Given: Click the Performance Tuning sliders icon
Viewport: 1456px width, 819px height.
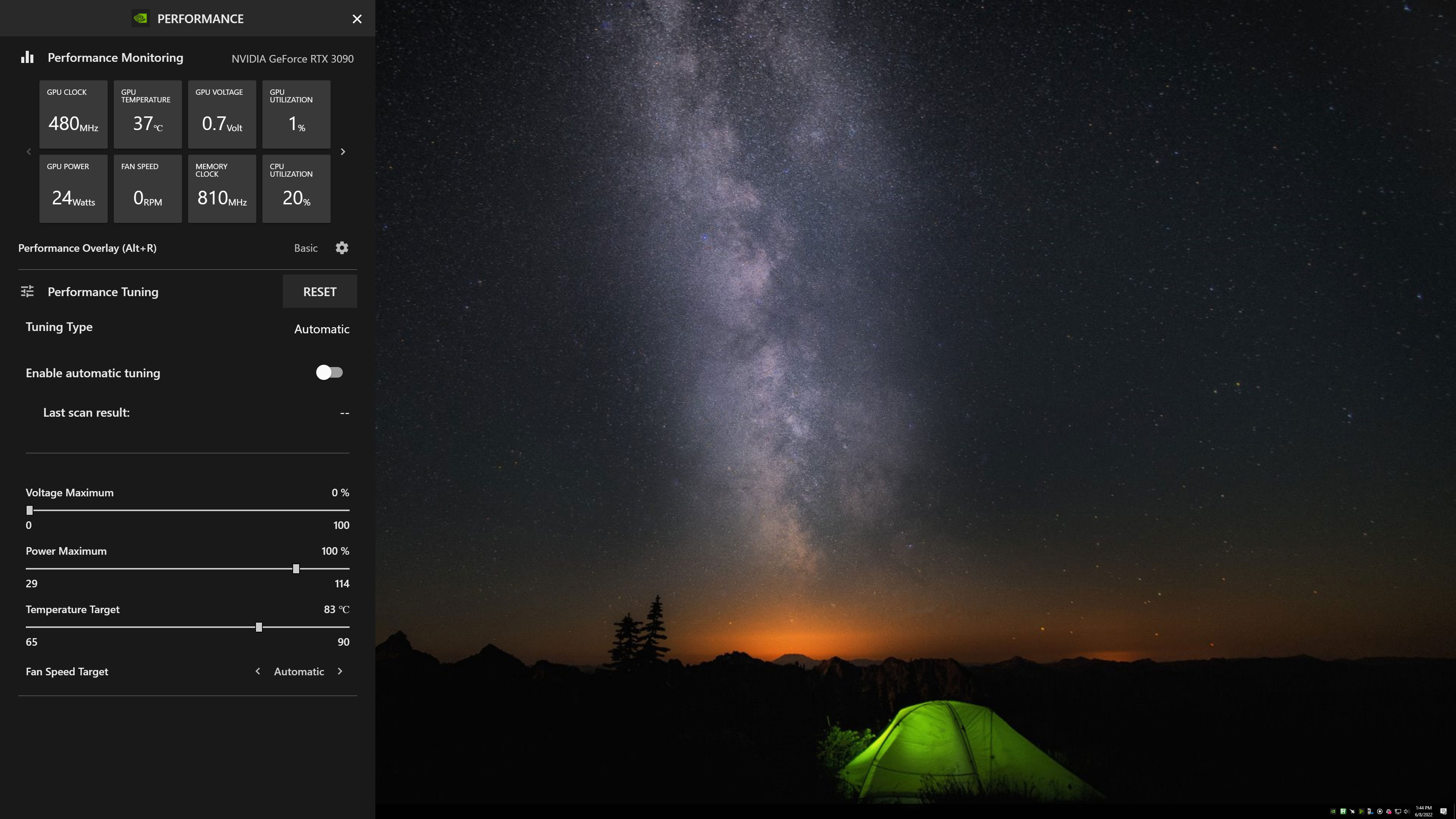Looking at the screenshot, I should pyautogui.click(x=27, y=291).
